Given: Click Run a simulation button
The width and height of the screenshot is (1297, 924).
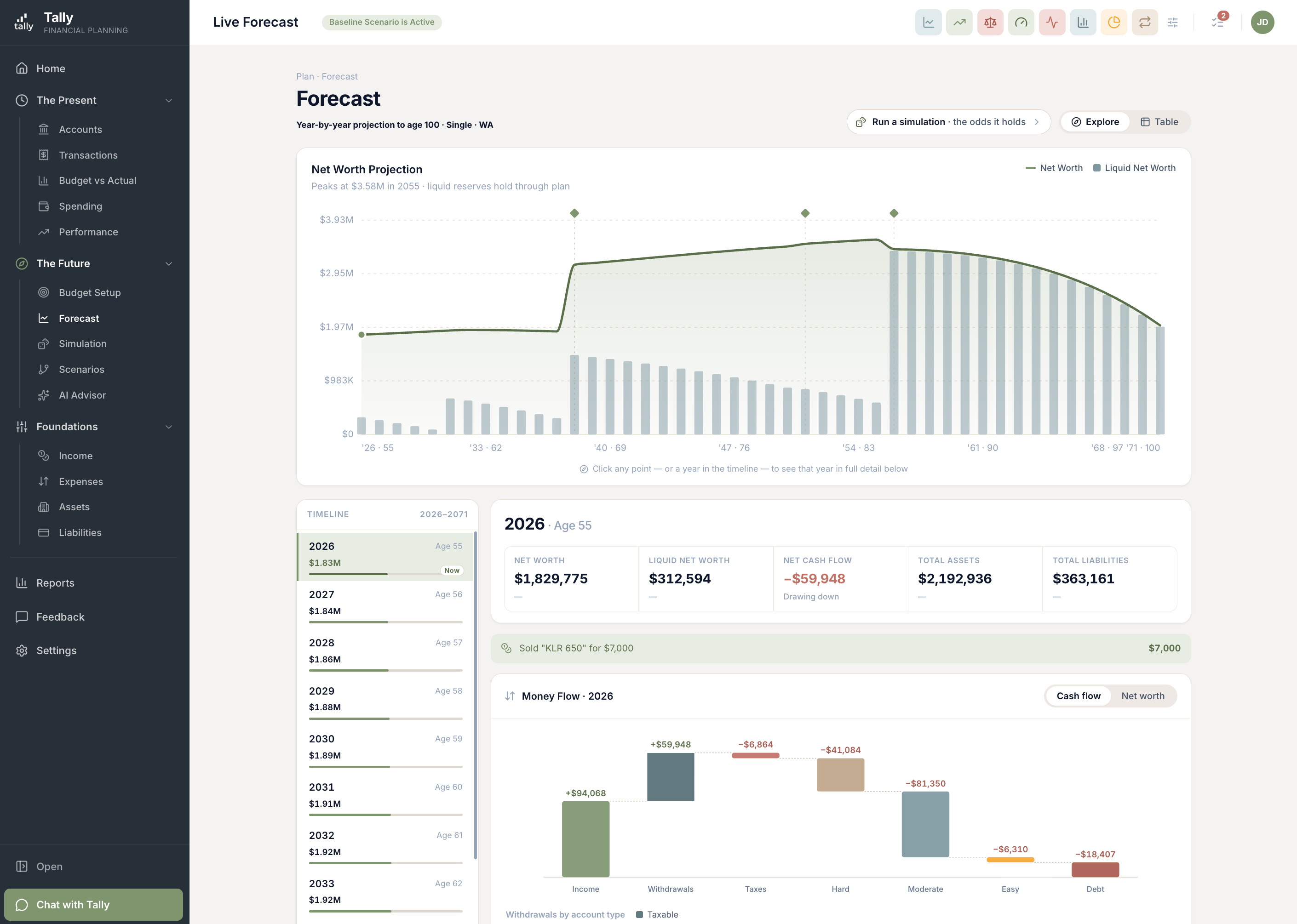Looking at the screenshot, I should (948, 122).
